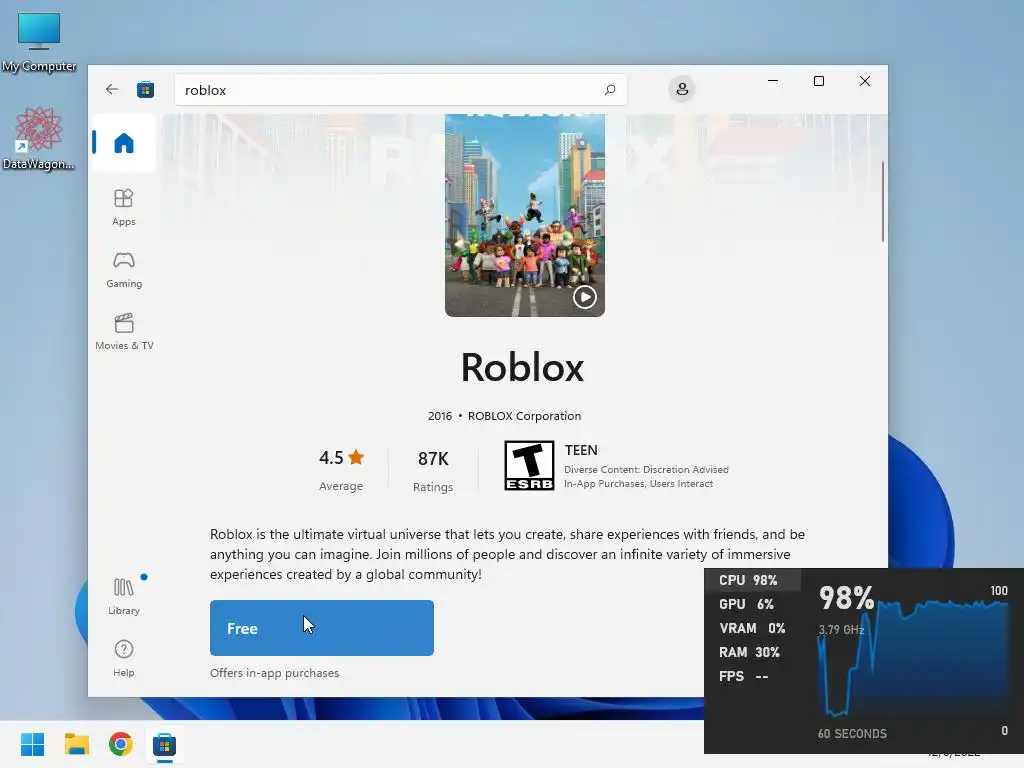Play the Roblox trailer video
Viewport: 1024px width, 768px height.
click(584, 297)
